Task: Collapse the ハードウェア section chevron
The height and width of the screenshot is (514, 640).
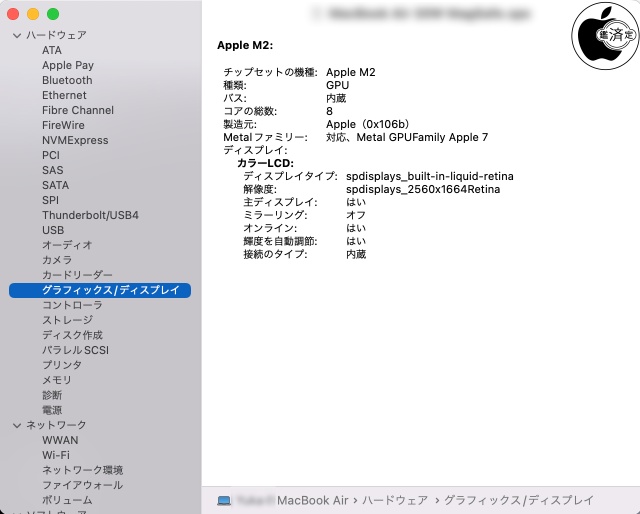Action: point(16,35)
